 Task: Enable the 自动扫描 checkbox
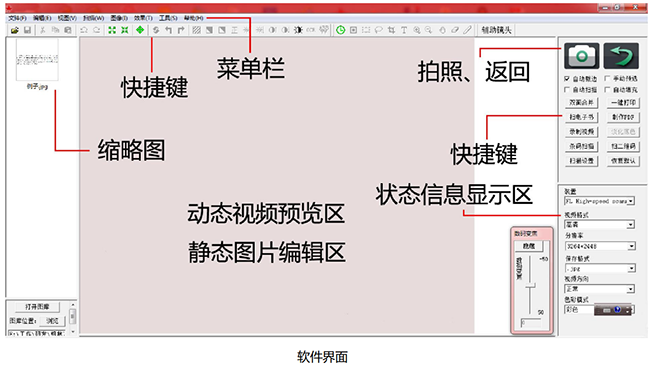567,90
